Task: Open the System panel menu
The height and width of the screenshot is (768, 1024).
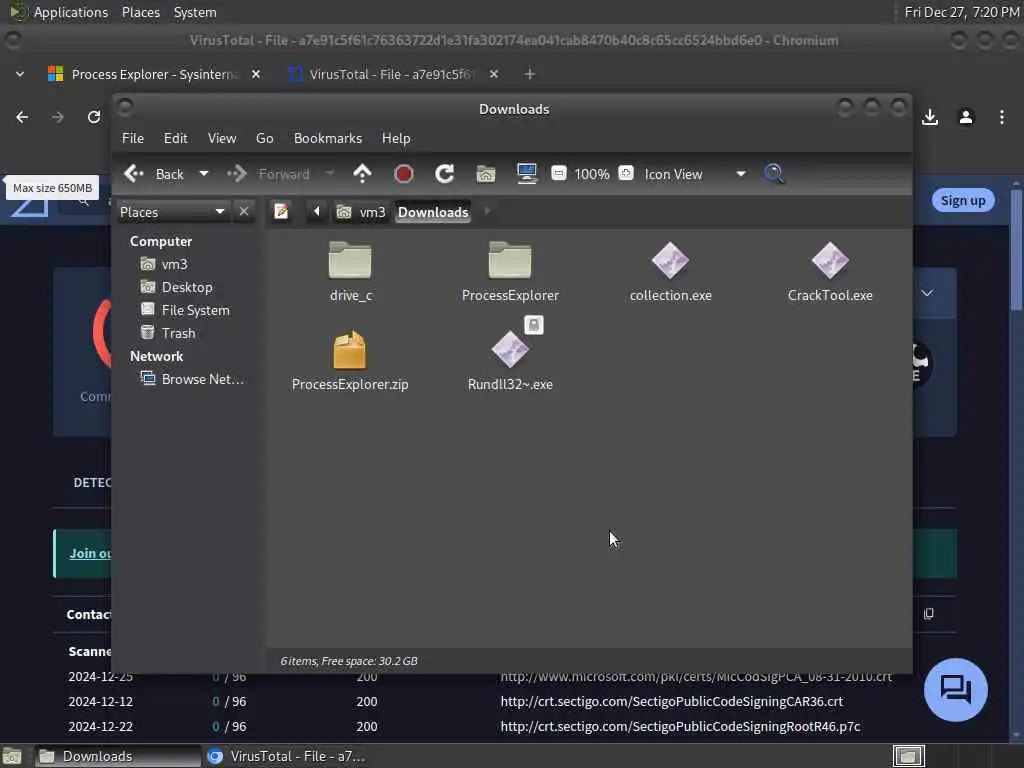Action: coord(195,12)
